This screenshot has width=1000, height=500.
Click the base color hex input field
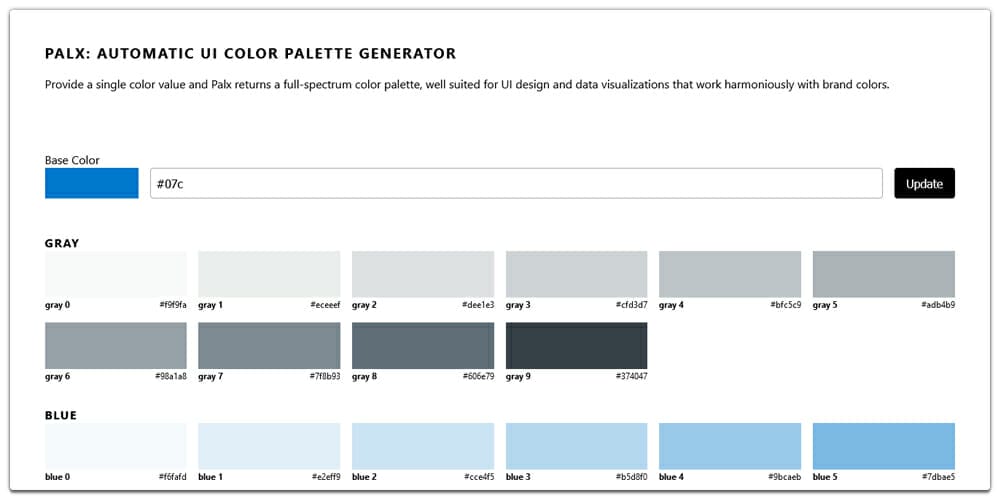[515, 184]
